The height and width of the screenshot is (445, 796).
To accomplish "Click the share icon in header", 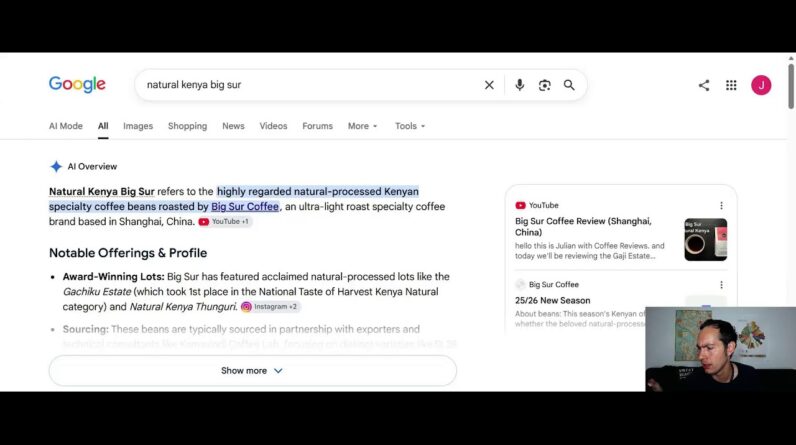I will click(x=704, y=85).
